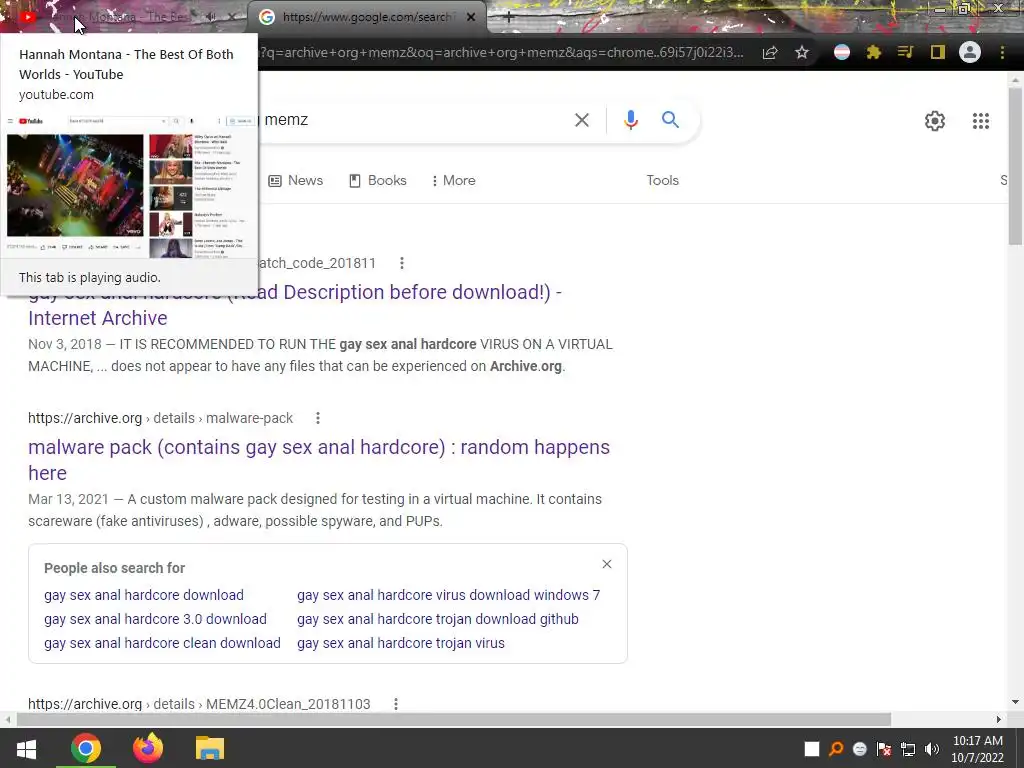Close the Google search tab
This screenshot has height=768, width=1024.
pyautogui.click(x=471, y=18)
